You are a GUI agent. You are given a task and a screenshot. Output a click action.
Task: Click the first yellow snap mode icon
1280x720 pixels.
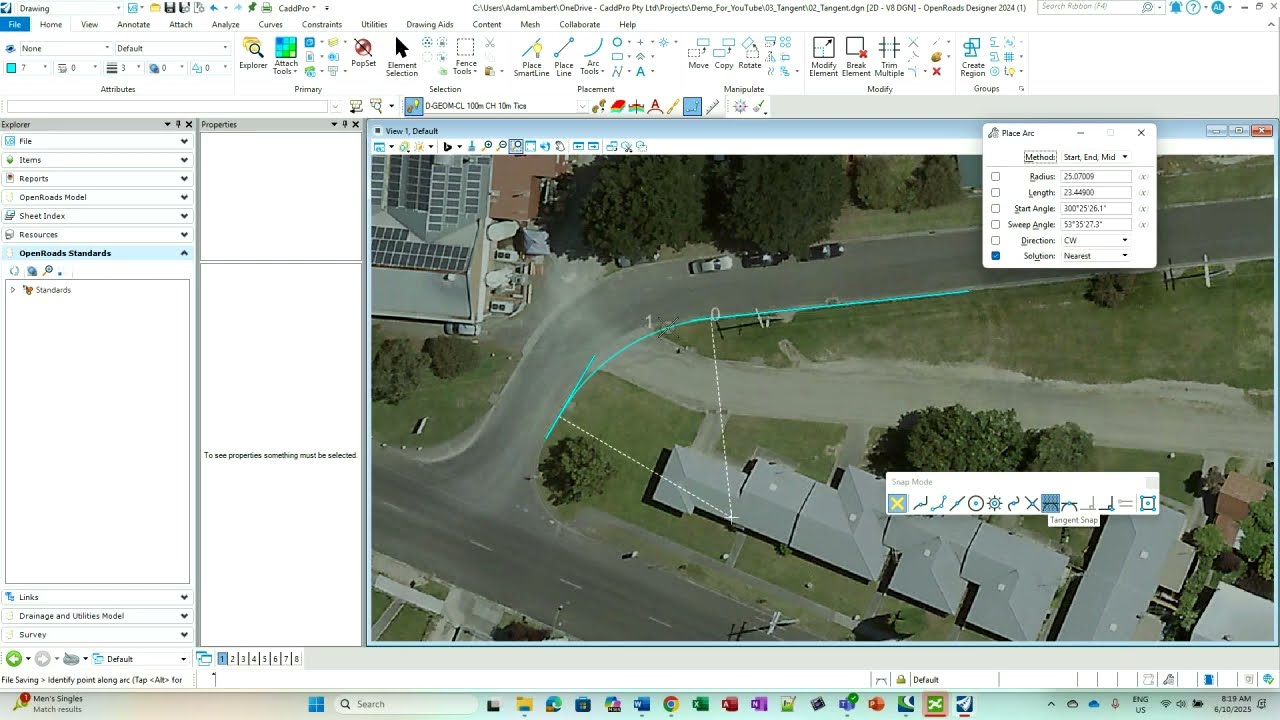(x=897, y=503)
